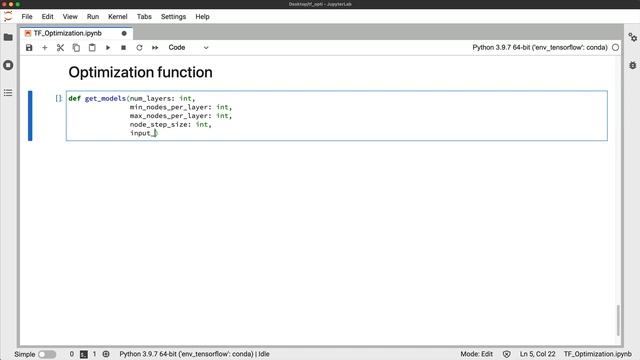This screenshot has height=360, width=640.
Task: Open the cell type Code dropdown
Action: 188,48
